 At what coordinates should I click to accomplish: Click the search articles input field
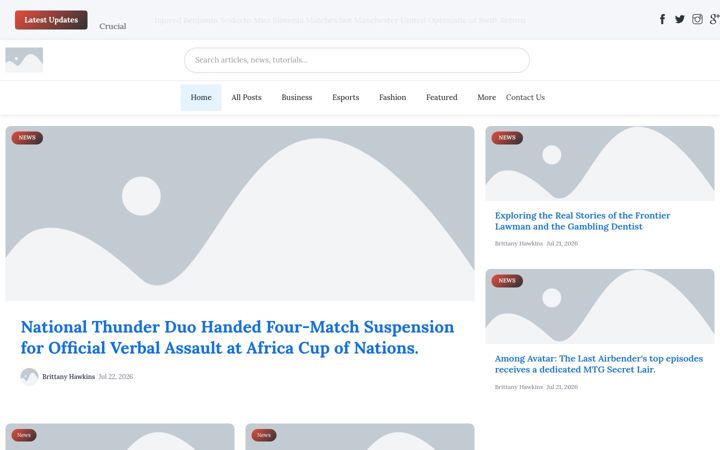point(357,60)
